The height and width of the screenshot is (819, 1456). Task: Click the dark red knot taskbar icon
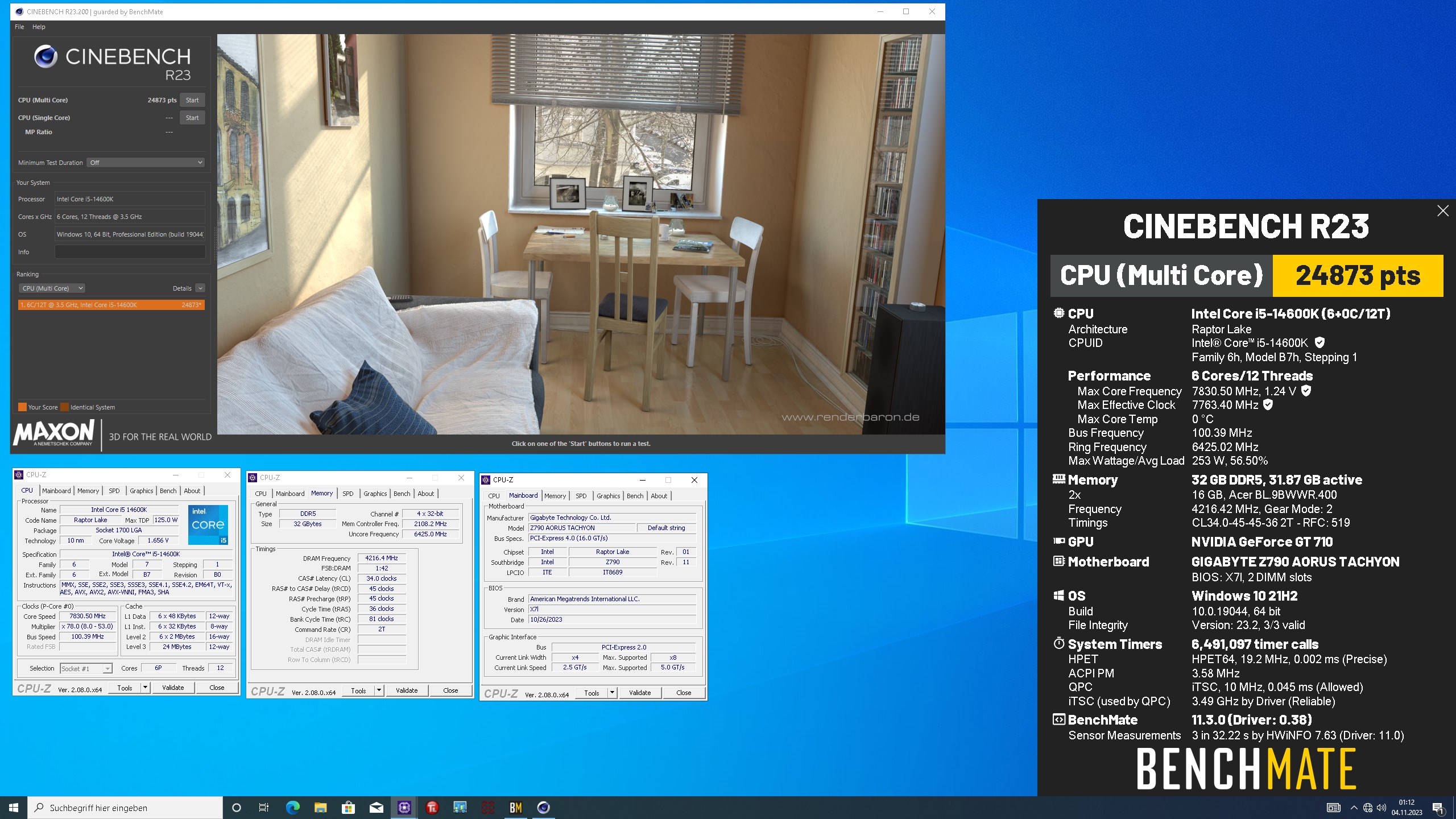click(x=487, y=808)
